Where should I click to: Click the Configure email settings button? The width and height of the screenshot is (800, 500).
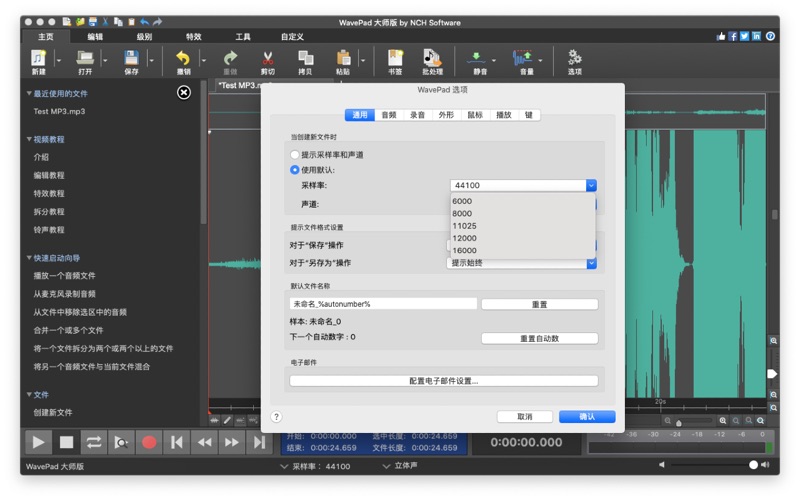coord(443,381)
